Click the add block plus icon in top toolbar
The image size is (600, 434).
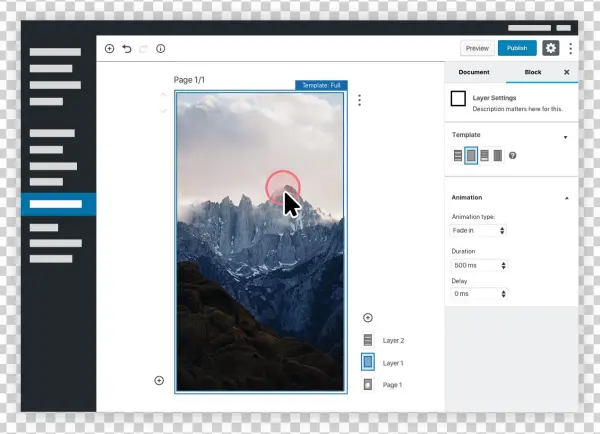[109, 48]
